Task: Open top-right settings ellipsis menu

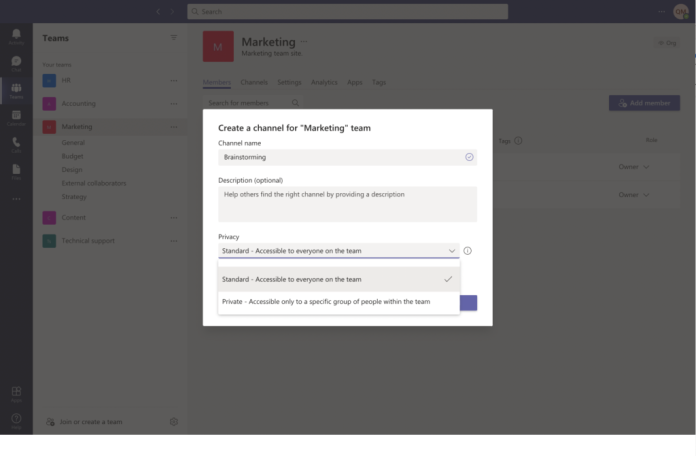Action: pos(661,12)
